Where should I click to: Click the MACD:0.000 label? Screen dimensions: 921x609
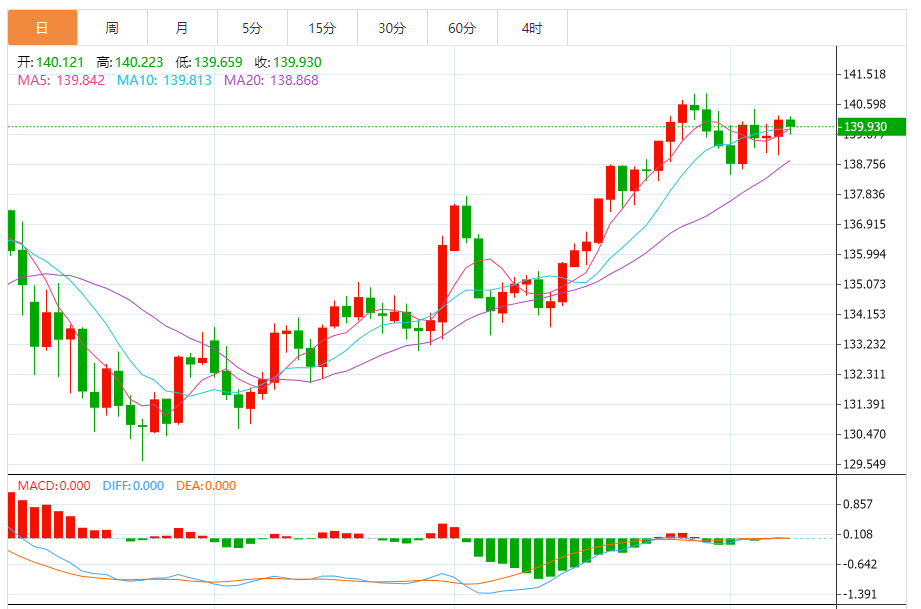pyautogui.click(x=54, y=486)
